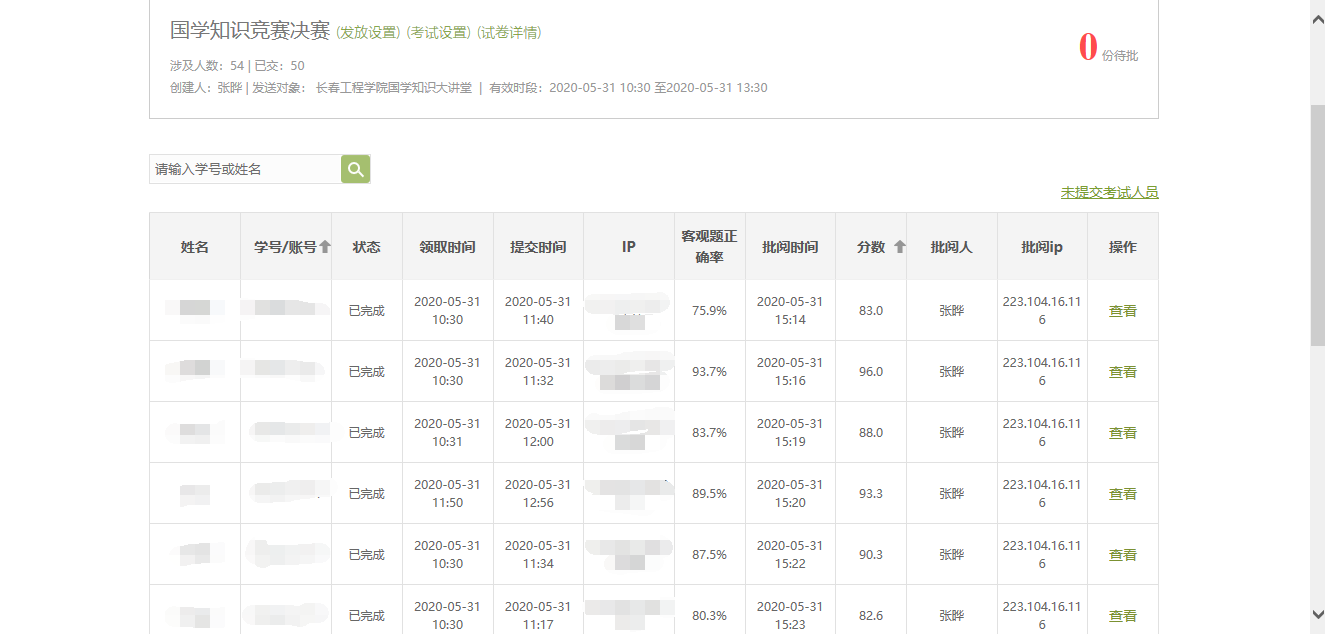
Task: Open 发放设置 link
Action: click(368, 32)
